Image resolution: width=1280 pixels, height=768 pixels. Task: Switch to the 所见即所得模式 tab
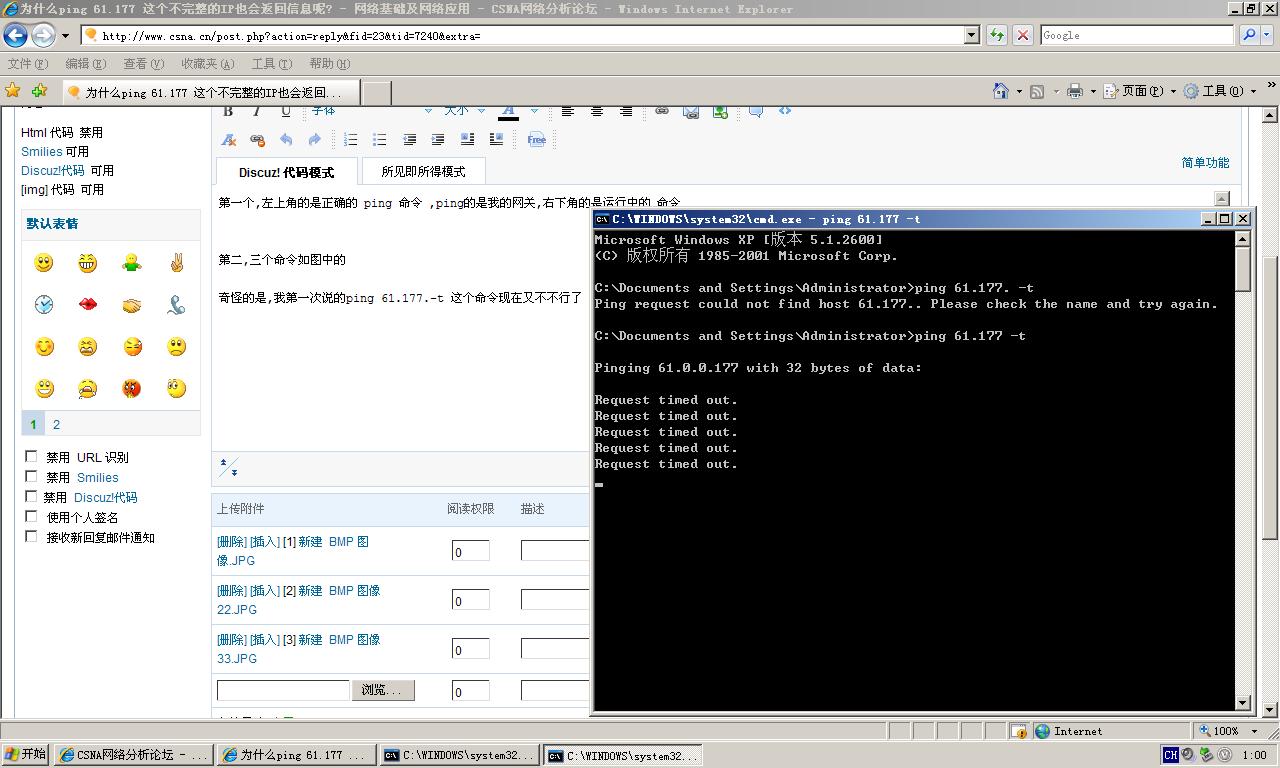(x=423, y=170)
